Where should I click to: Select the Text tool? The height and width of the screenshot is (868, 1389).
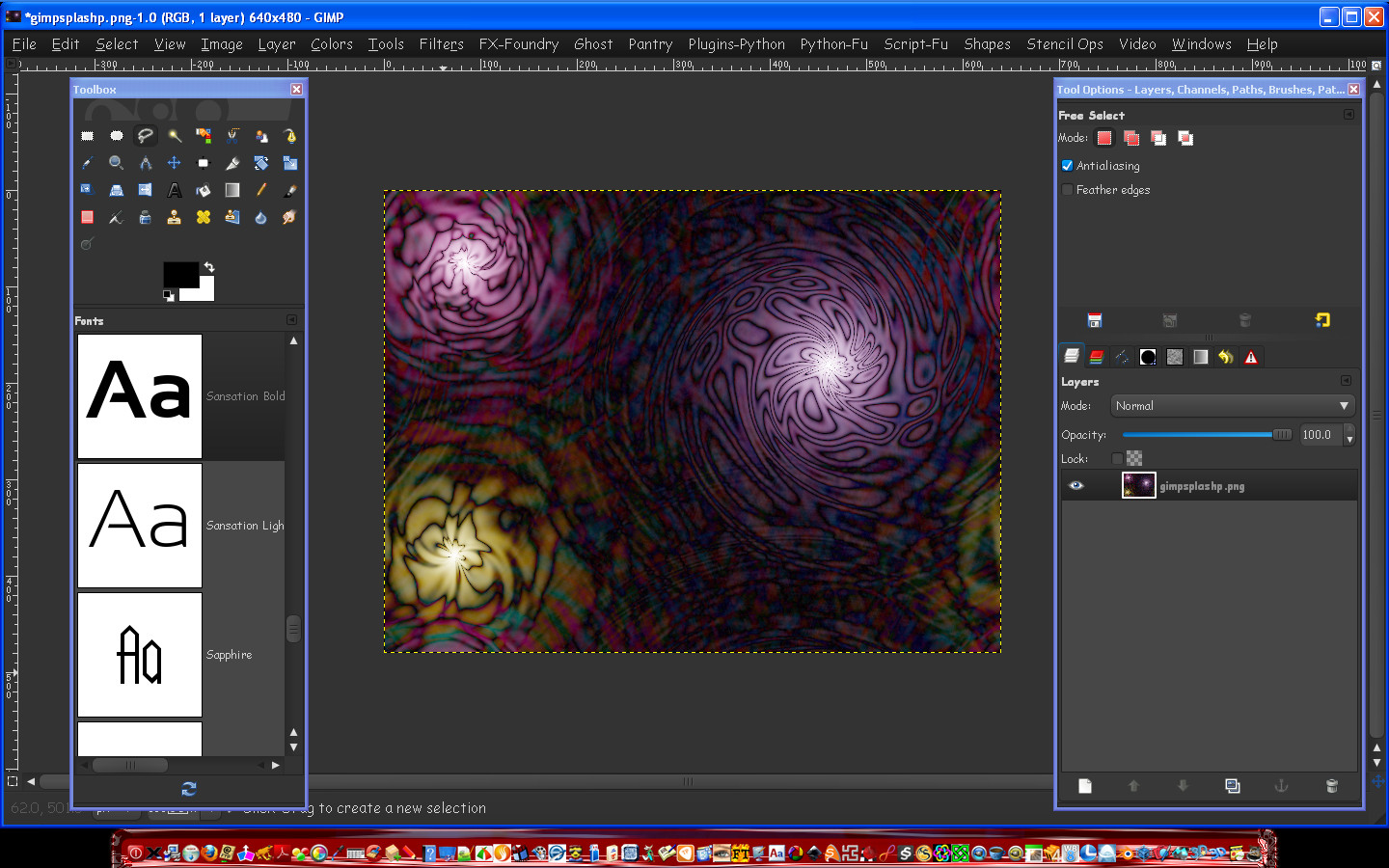pos(175,190)
